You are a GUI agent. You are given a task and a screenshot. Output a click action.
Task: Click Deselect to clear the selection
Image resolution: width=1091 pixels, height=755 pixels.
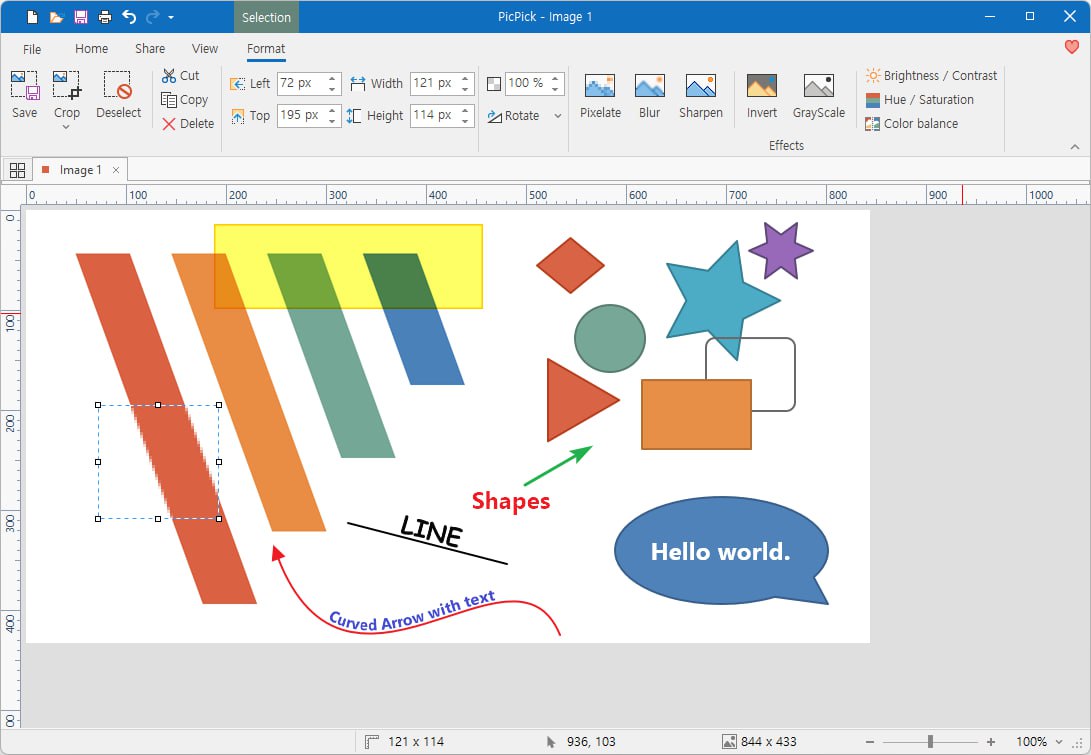(x=118, y=95)
